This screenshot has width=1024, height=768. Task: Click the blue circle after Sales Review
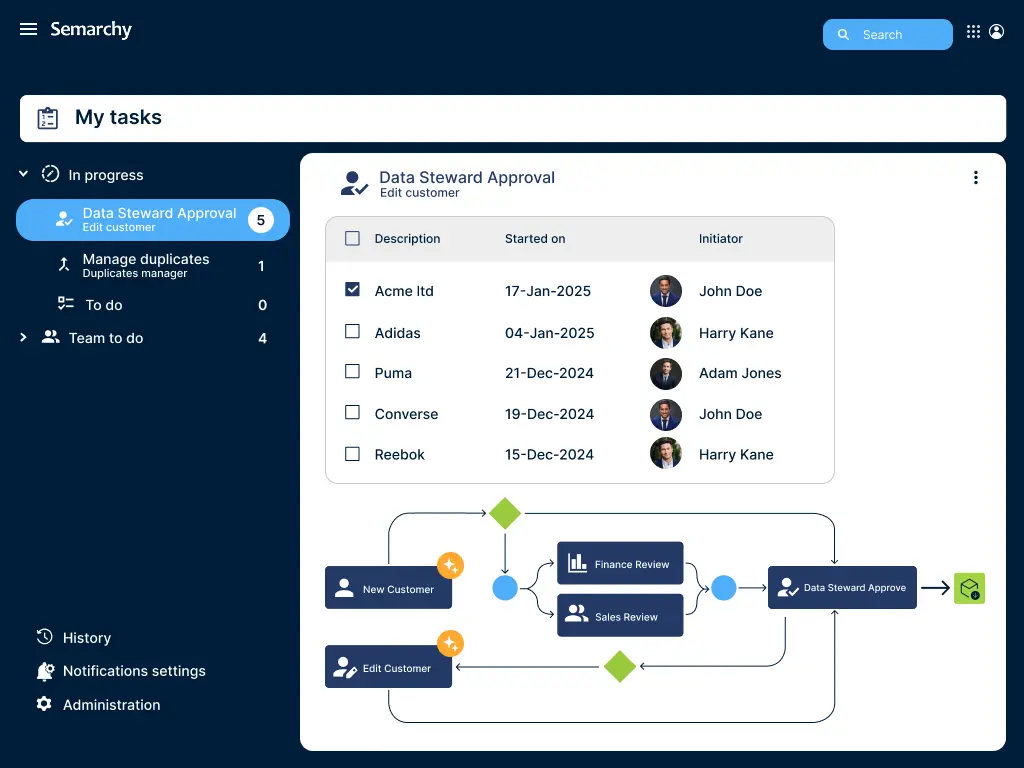click(724, 588)
